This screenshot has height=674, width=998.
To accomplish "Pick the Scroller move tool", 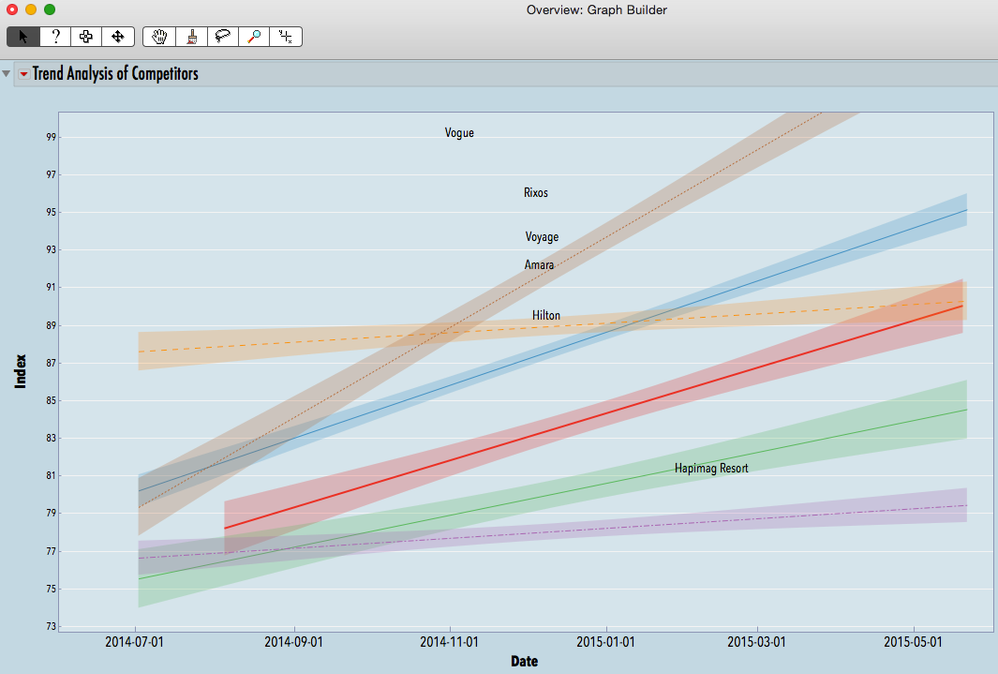I will pos(118,37).
